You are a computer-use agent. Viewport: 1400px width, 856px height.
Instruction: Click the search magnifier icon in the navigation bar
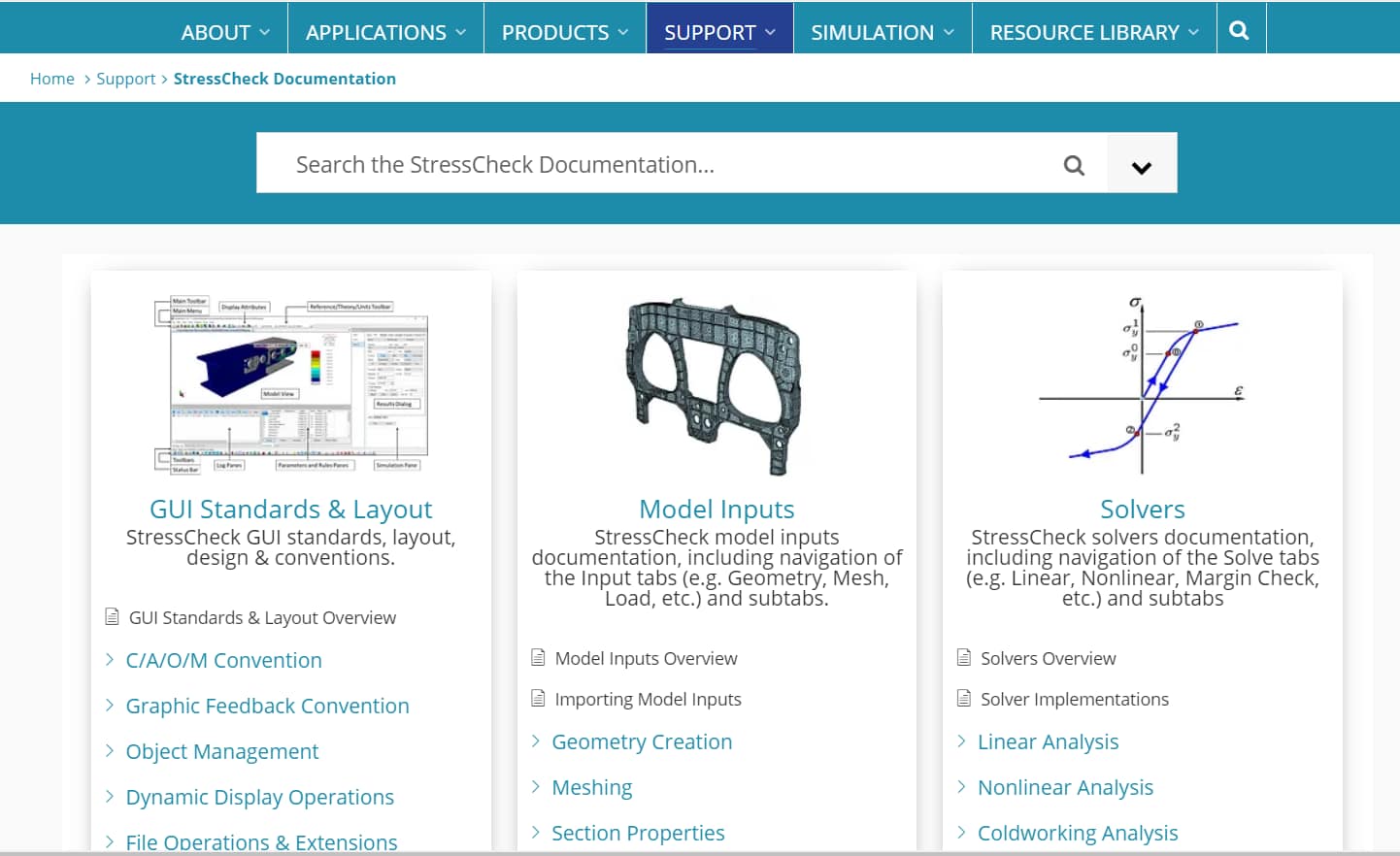(1240, 30)
